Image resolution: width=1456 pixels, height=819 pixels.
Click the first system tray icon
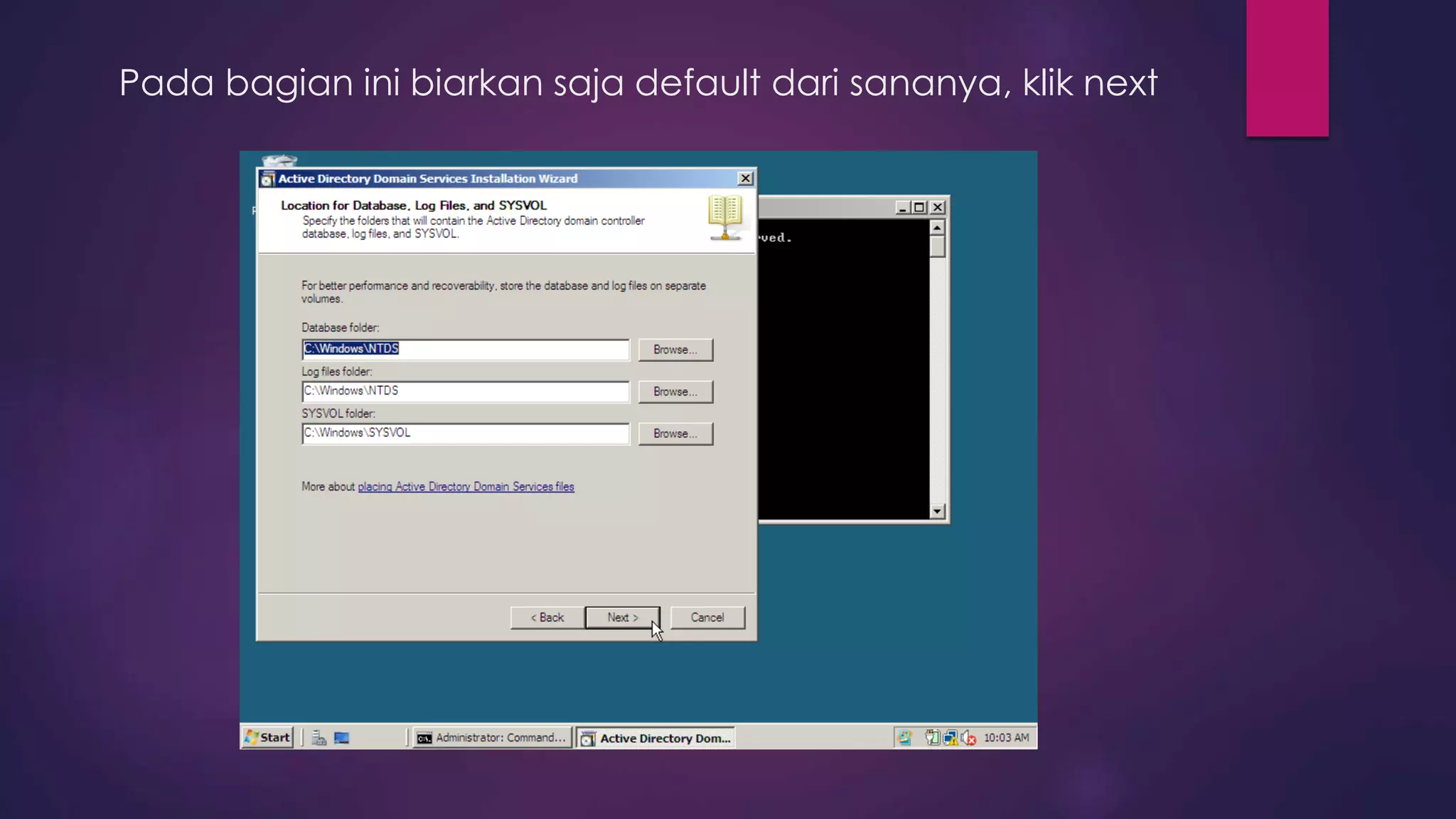pyautogui.click(x=905, y=738)
